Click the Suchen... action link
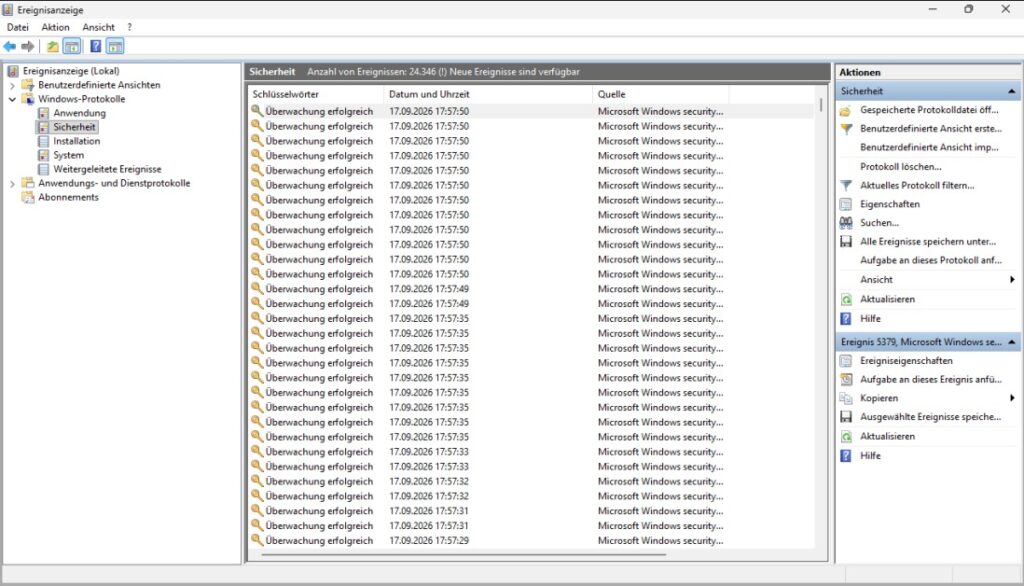The image size is (1024, 586). (879, 223)
